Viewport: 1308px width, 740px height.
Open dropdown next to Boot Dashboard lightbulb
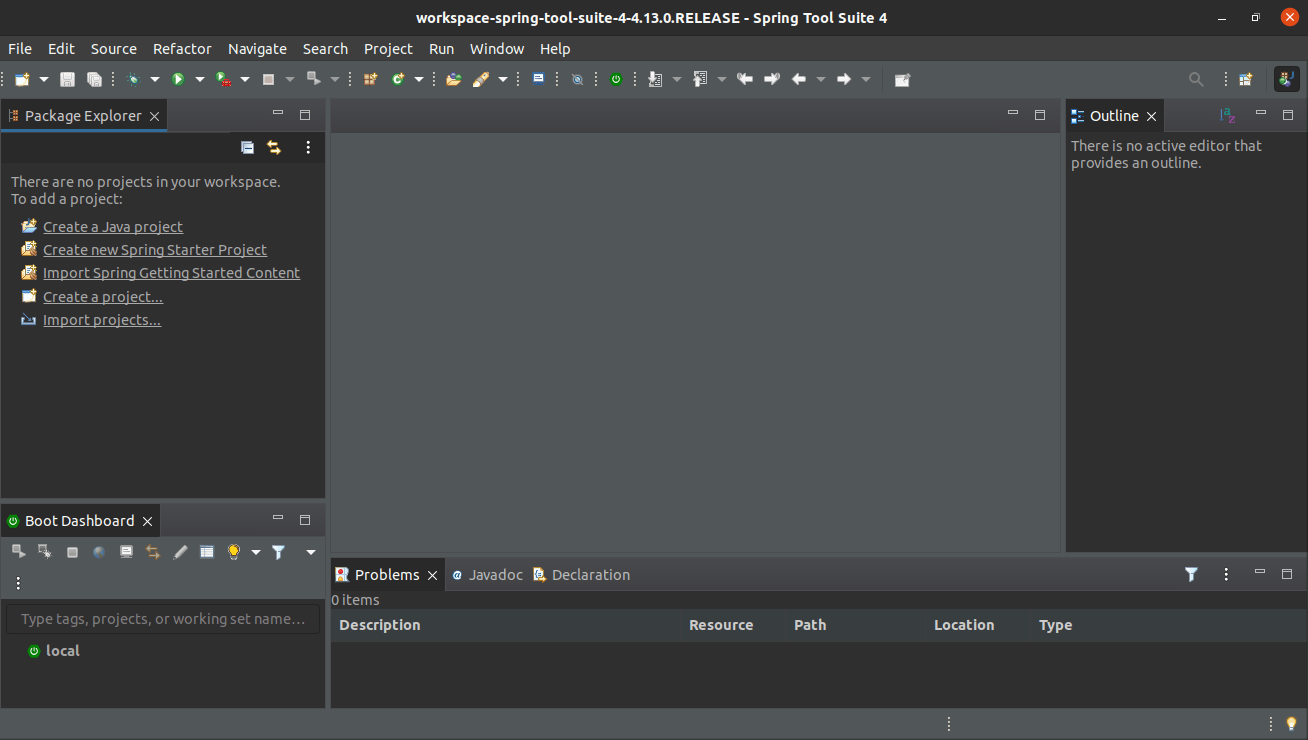click(256, 552)
